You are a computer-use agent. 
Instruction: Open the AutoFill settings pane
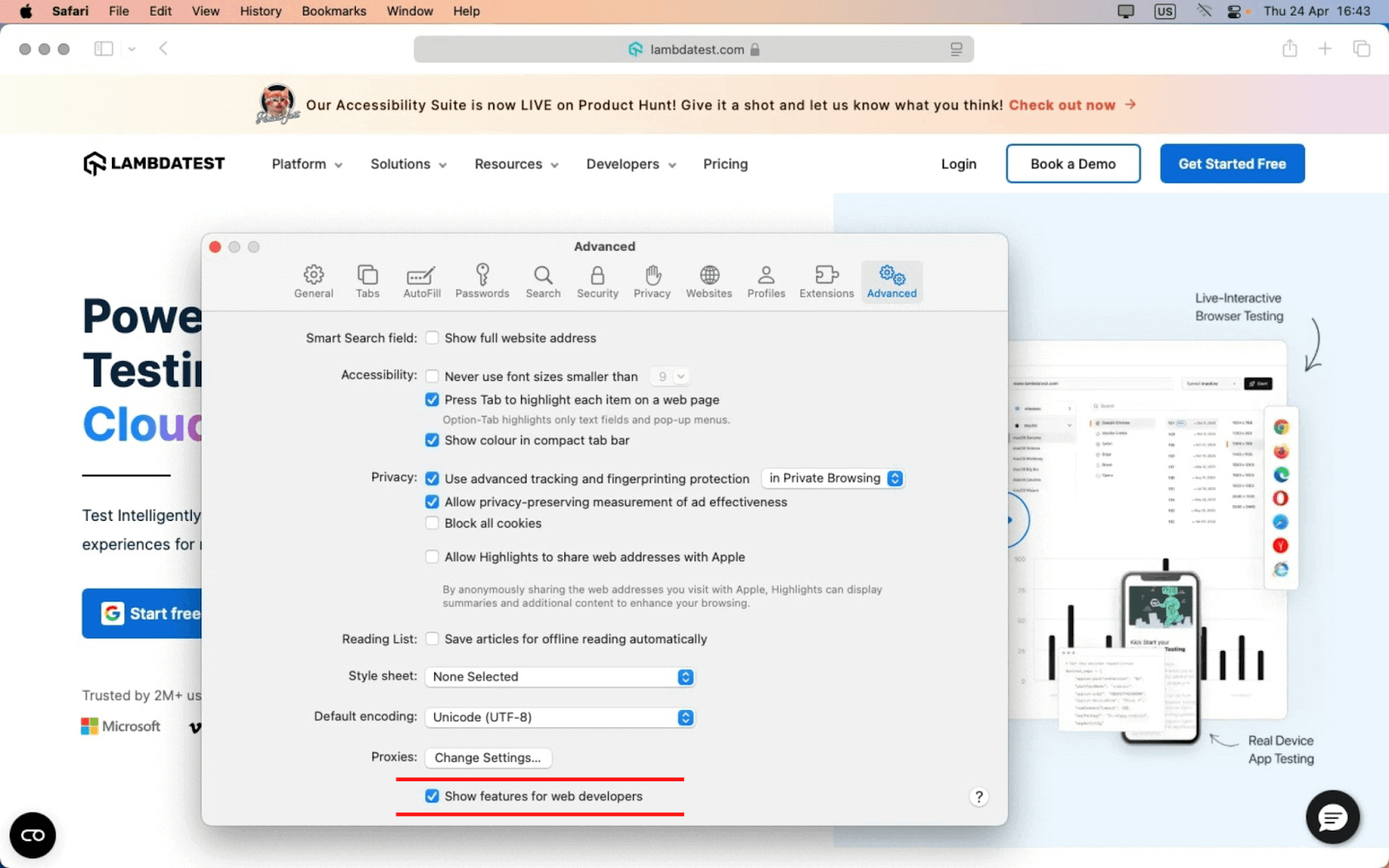point(421,281)
